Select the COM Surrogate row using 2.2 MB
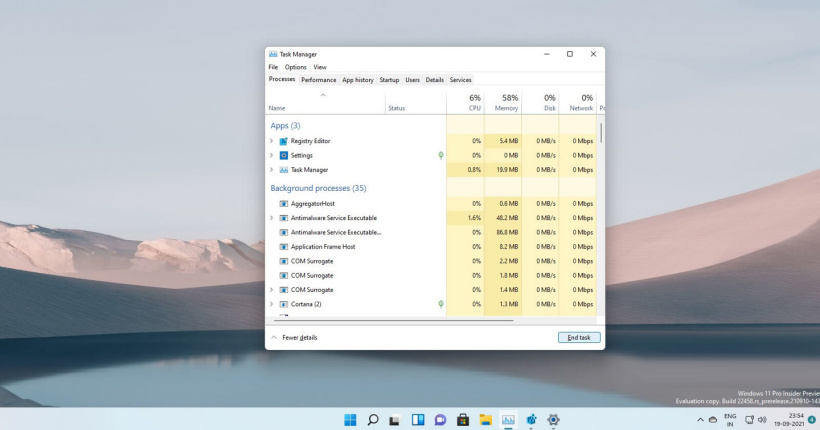 click(x=431, y=261)
